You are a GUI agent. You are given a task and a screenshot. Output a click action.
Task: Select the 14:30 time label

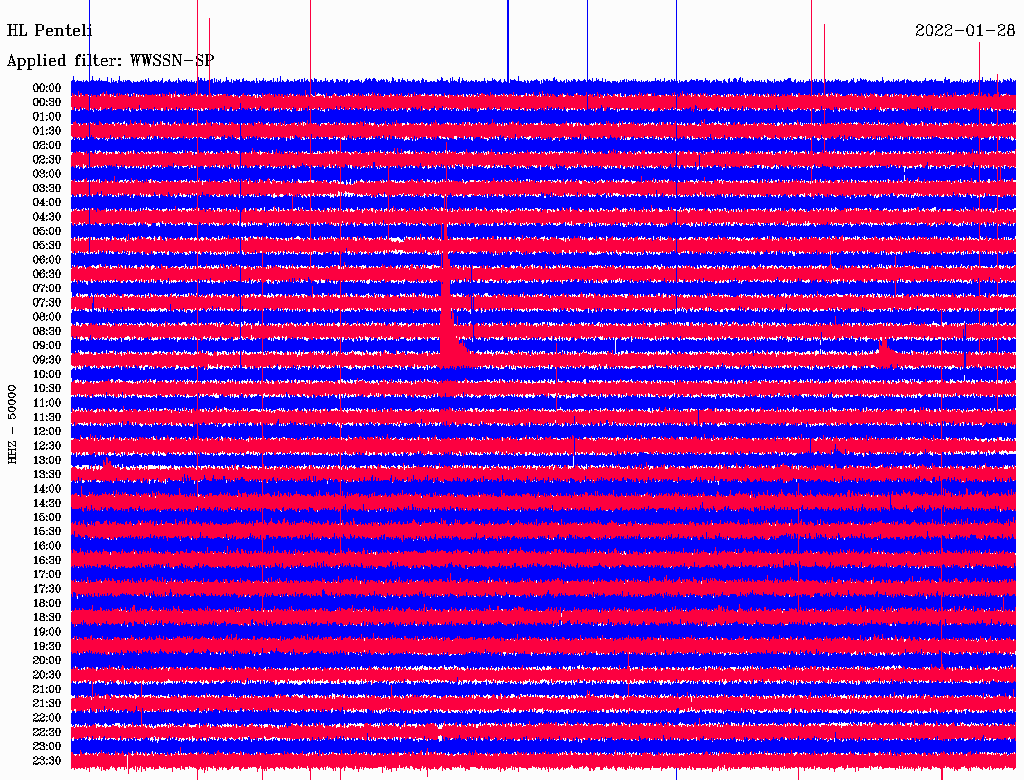tap(47, 503)
